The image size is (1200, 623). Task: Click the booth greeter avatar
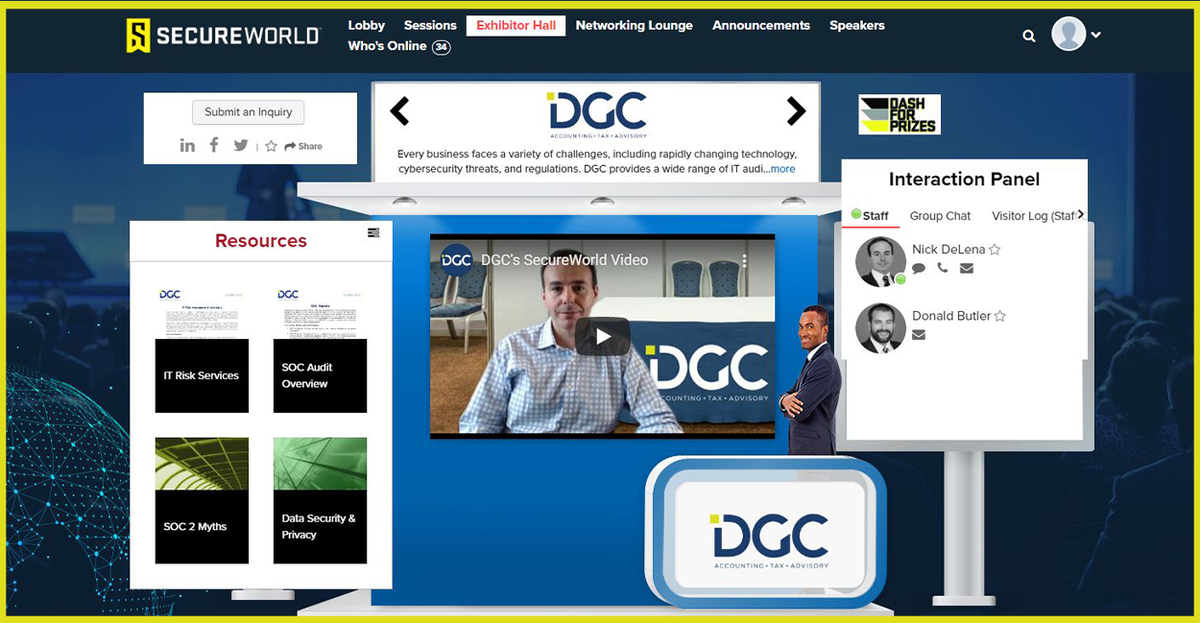click(x=810, y=380)
